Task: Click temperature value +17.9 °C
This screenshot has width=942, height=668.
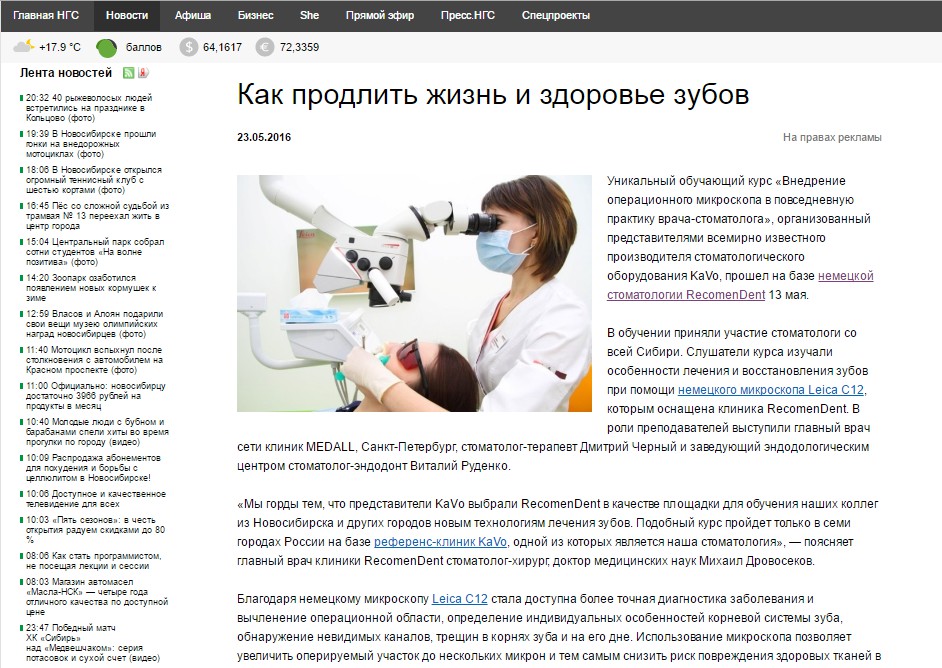Action: coord(59,47)
